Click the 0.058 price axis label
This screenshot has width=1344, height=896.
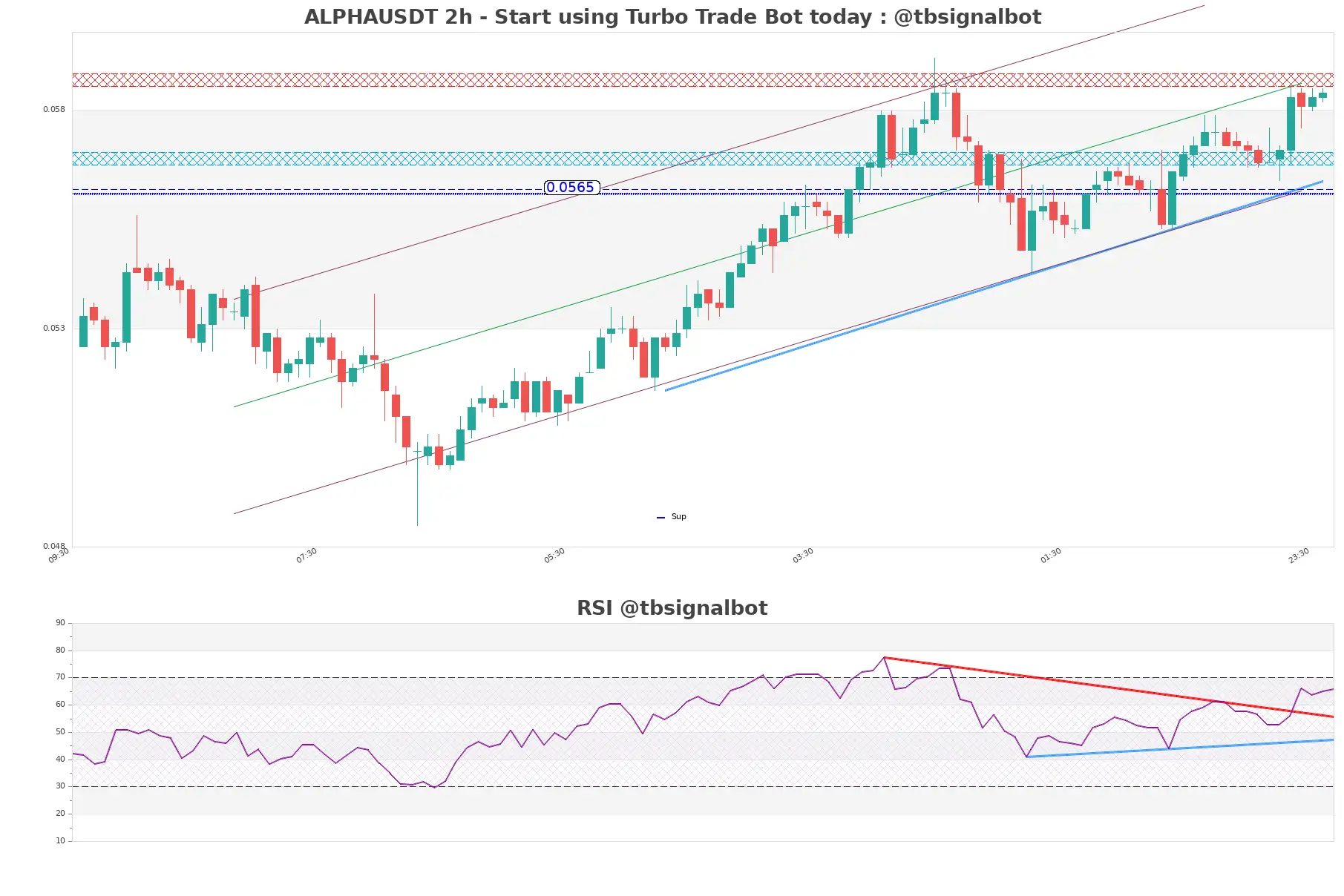[x=54, y=110]
